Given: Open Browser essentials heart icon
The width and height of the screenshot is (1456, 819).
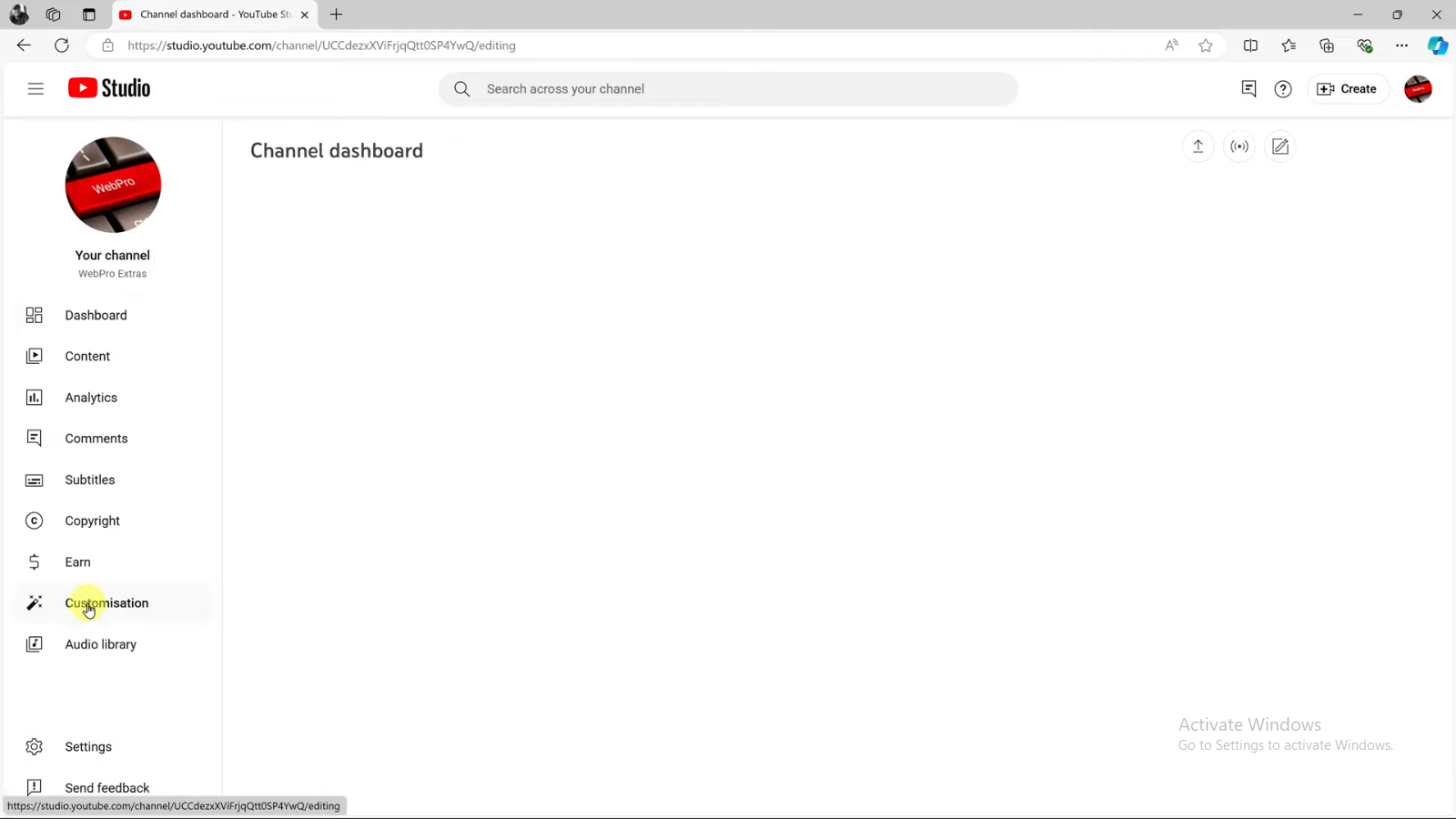Looking at the screenshot, I should point(1364,45).
